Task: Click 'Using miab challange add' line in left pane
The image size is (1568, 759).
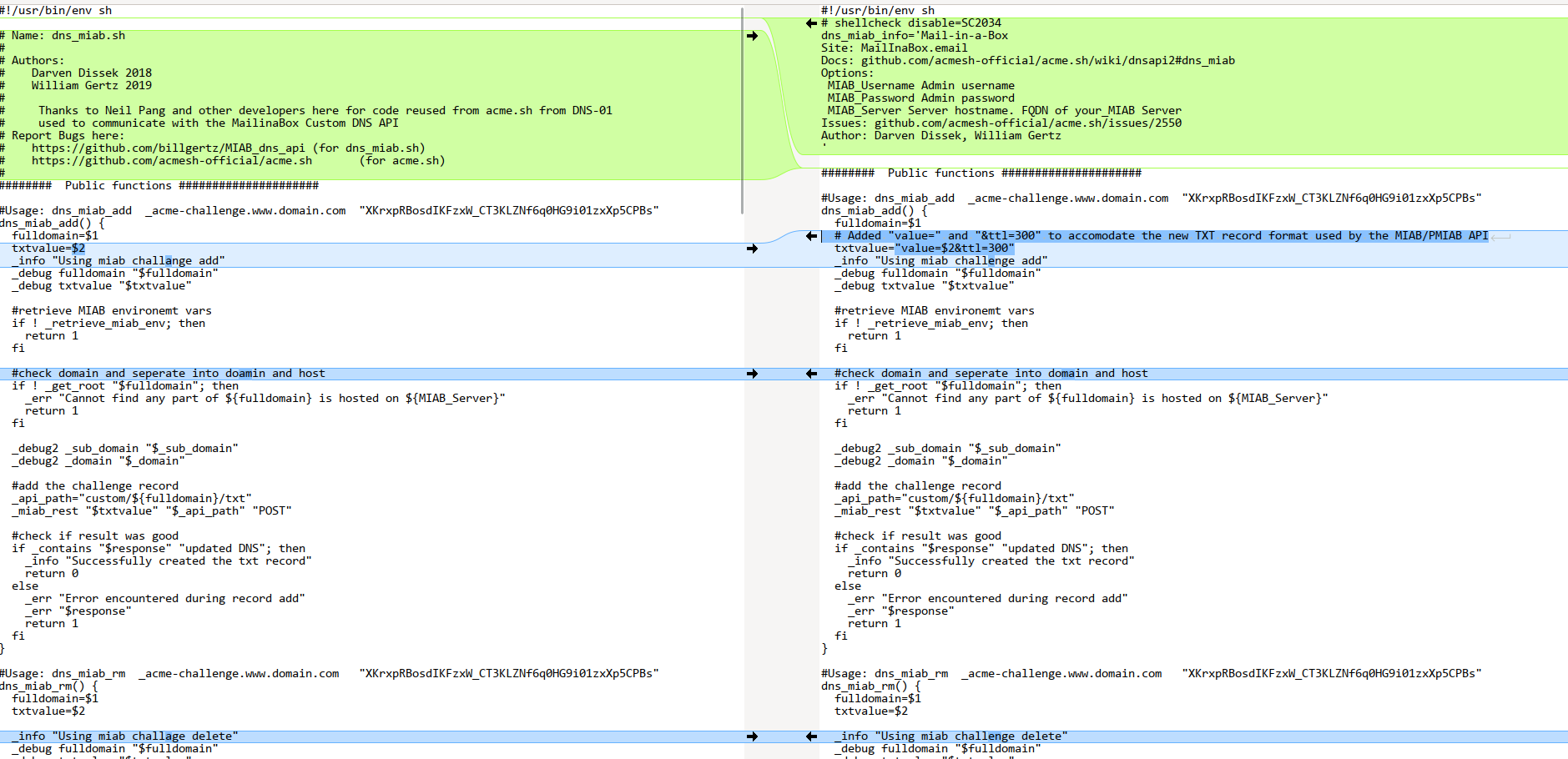Action: point(118,261)
